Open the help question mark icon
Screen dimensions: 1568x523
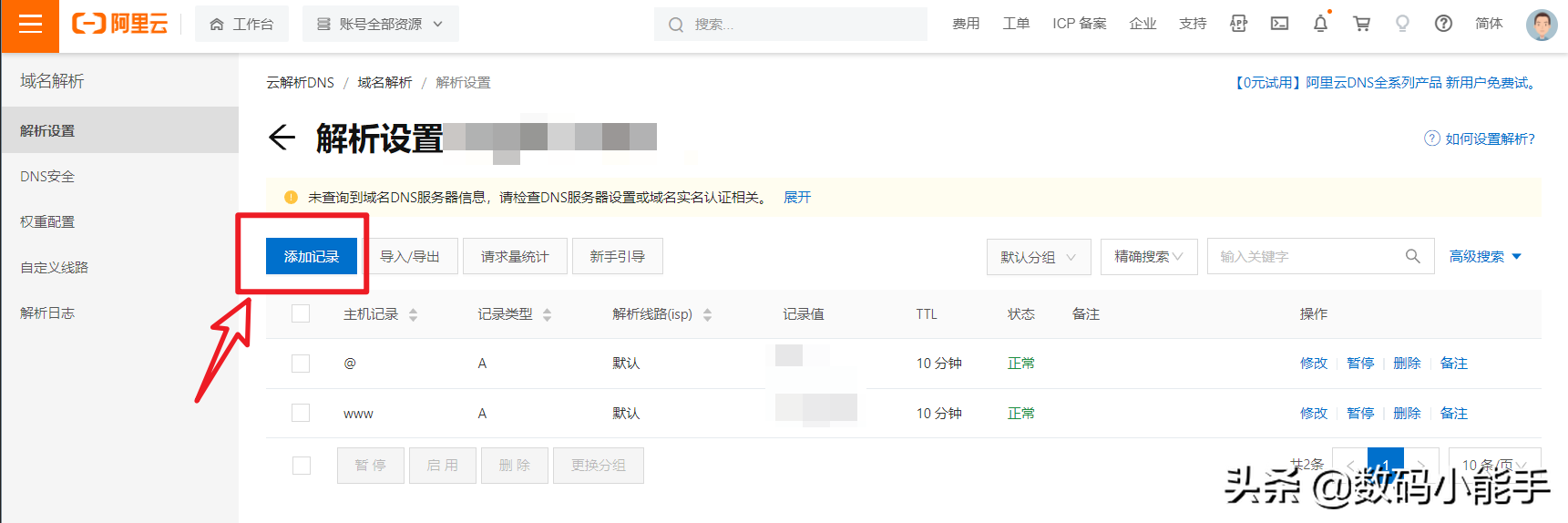point(1444,24)
